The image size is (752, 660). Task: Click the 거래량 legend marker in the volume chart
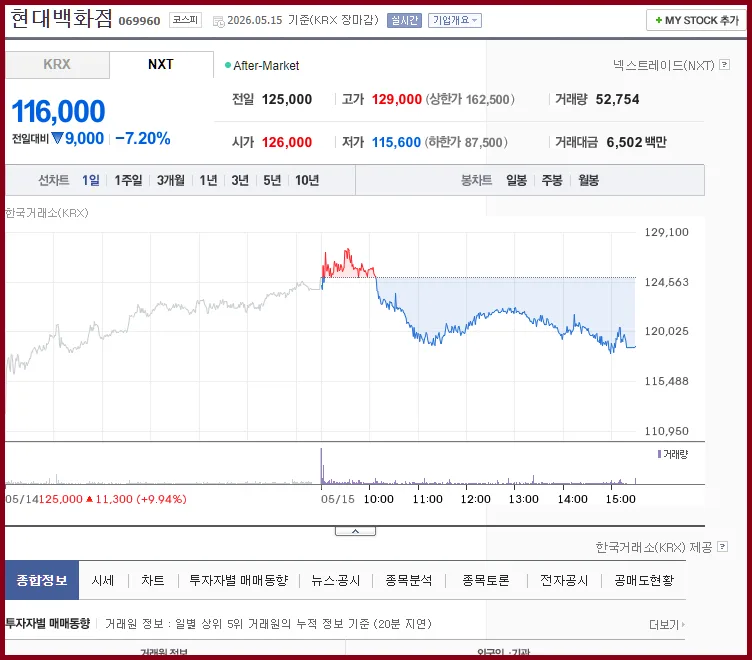(659, 454)
